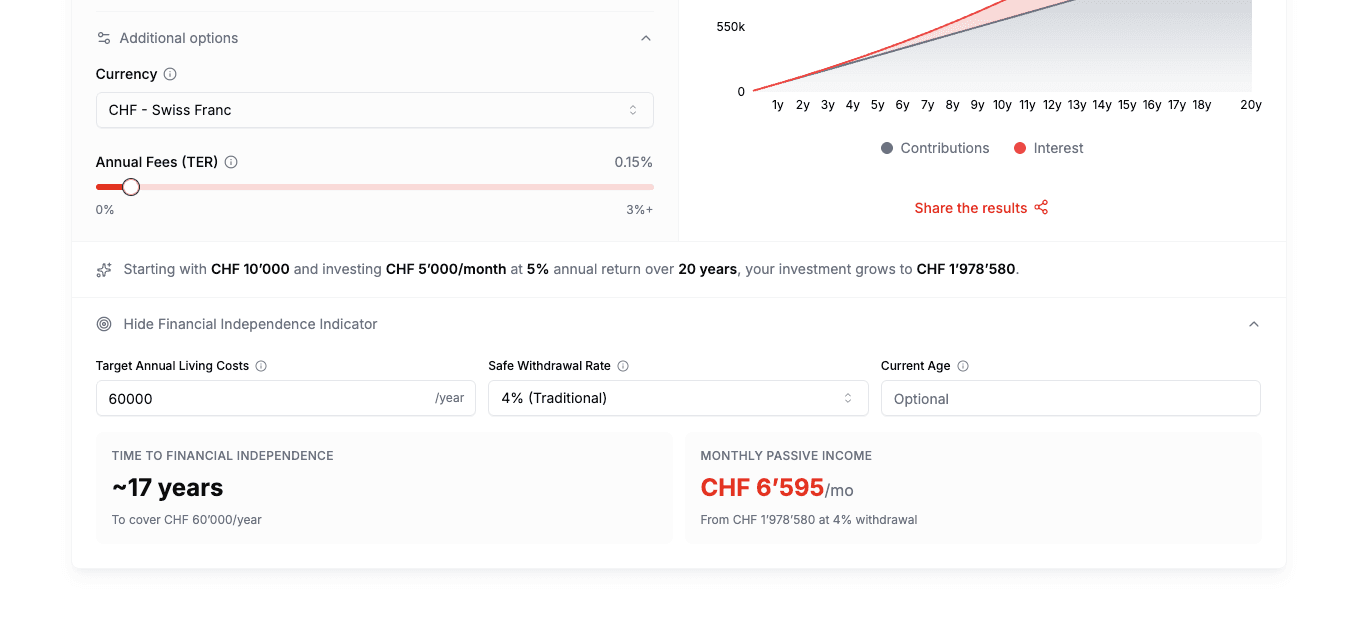The height and width of the screenshot is (618, 1356).
Task: Click the Target Annual Living Costs info icon
Action: tap(261, 365)
